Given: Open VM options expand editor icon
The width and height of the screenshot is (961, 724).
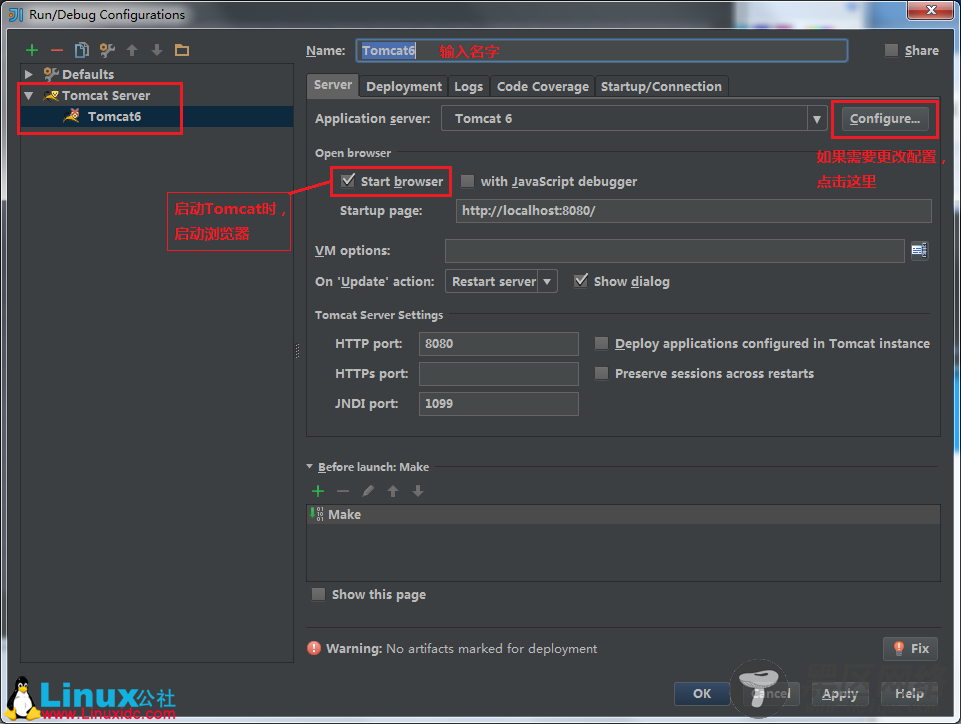Looking at the screenshot, I should coord(919,250).
